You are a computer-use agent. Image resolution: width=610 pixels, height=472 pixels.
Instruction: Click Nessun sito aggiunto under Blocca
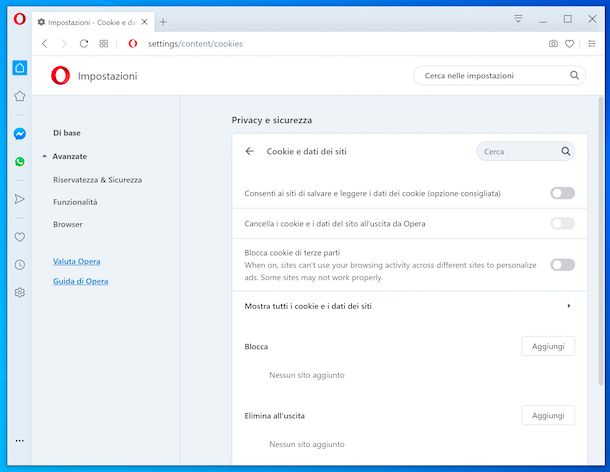(x=307, y=375)
